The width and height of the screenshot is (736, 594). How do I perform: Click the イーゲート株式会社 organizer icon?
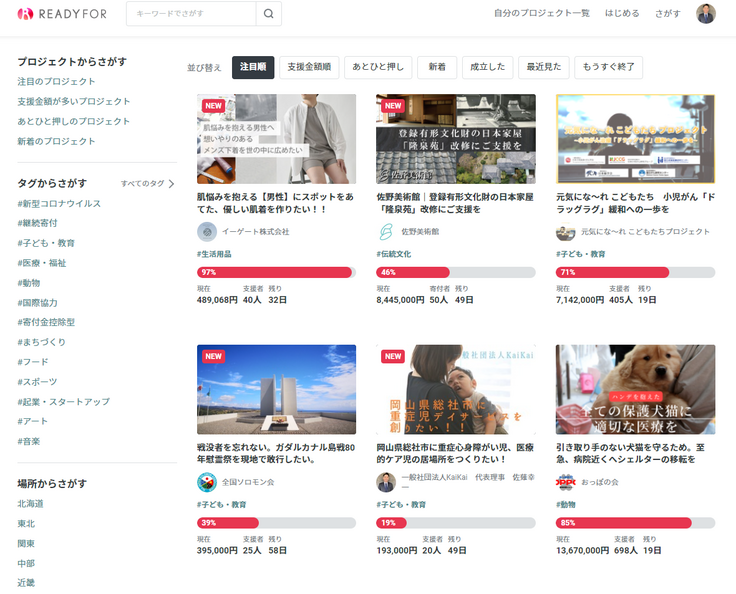point(207,231)
